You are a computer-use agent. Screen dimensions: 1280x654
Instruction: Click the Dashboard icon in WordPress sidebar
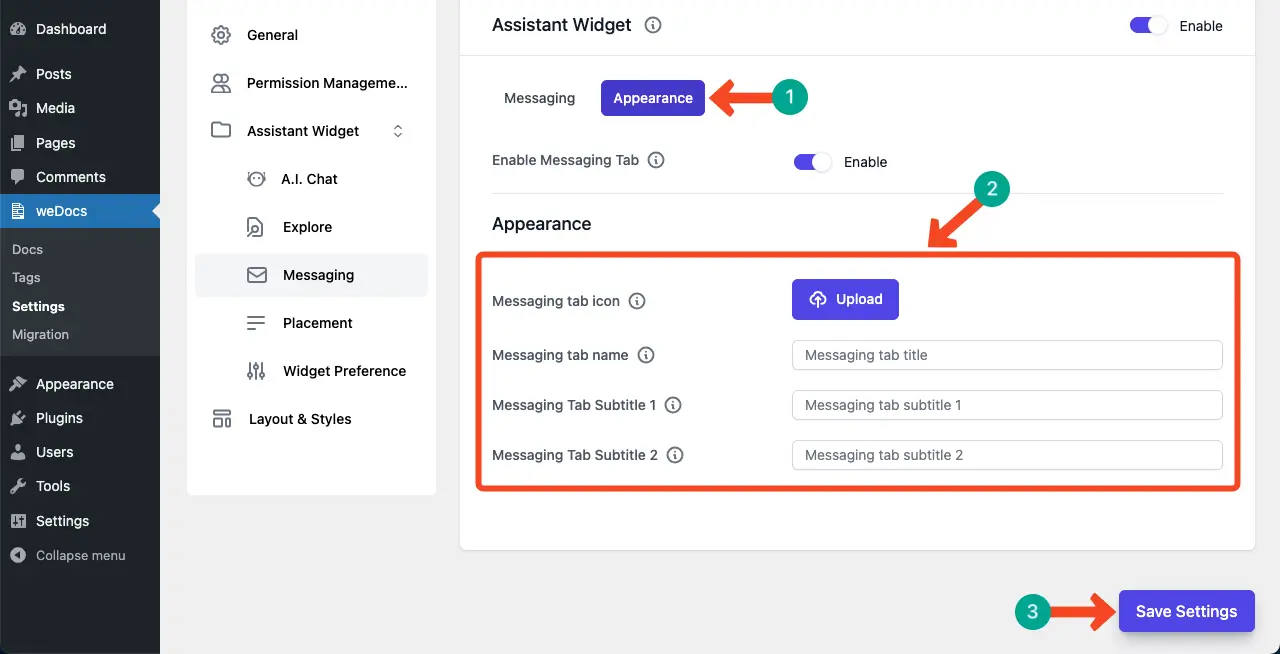18,29
